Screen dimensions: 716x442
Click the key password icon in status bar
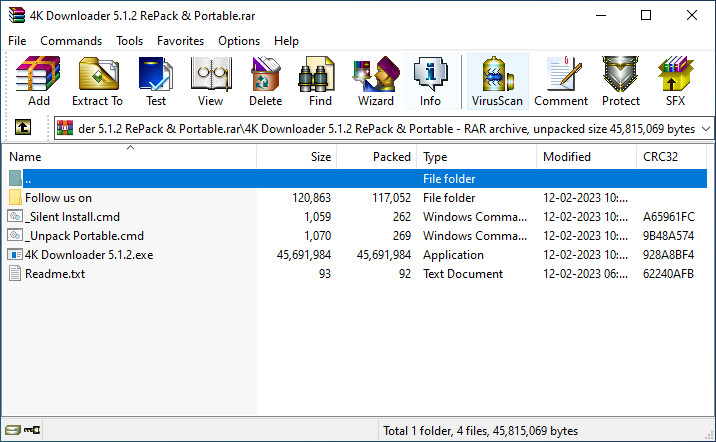(x=32, y=430)
